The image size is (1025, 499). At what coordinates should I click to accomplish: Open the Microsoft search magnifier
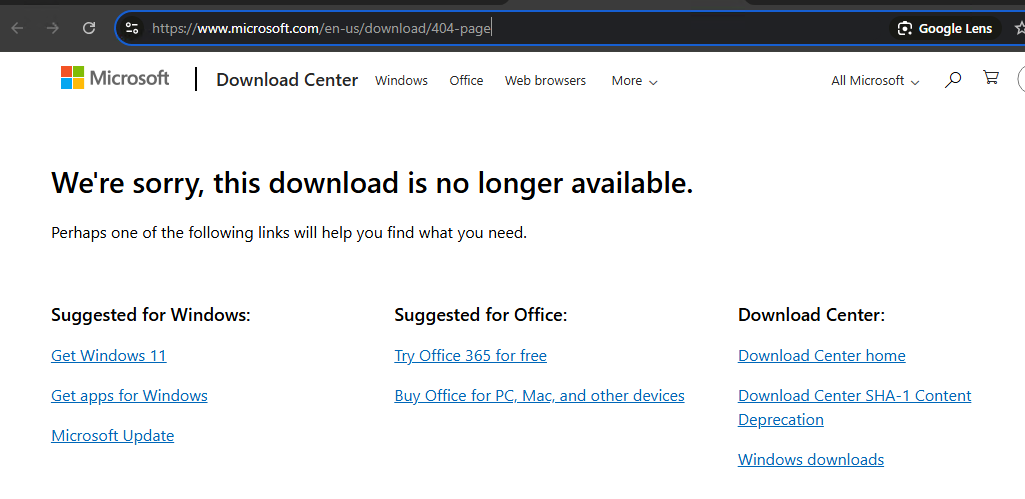point(953,79)
